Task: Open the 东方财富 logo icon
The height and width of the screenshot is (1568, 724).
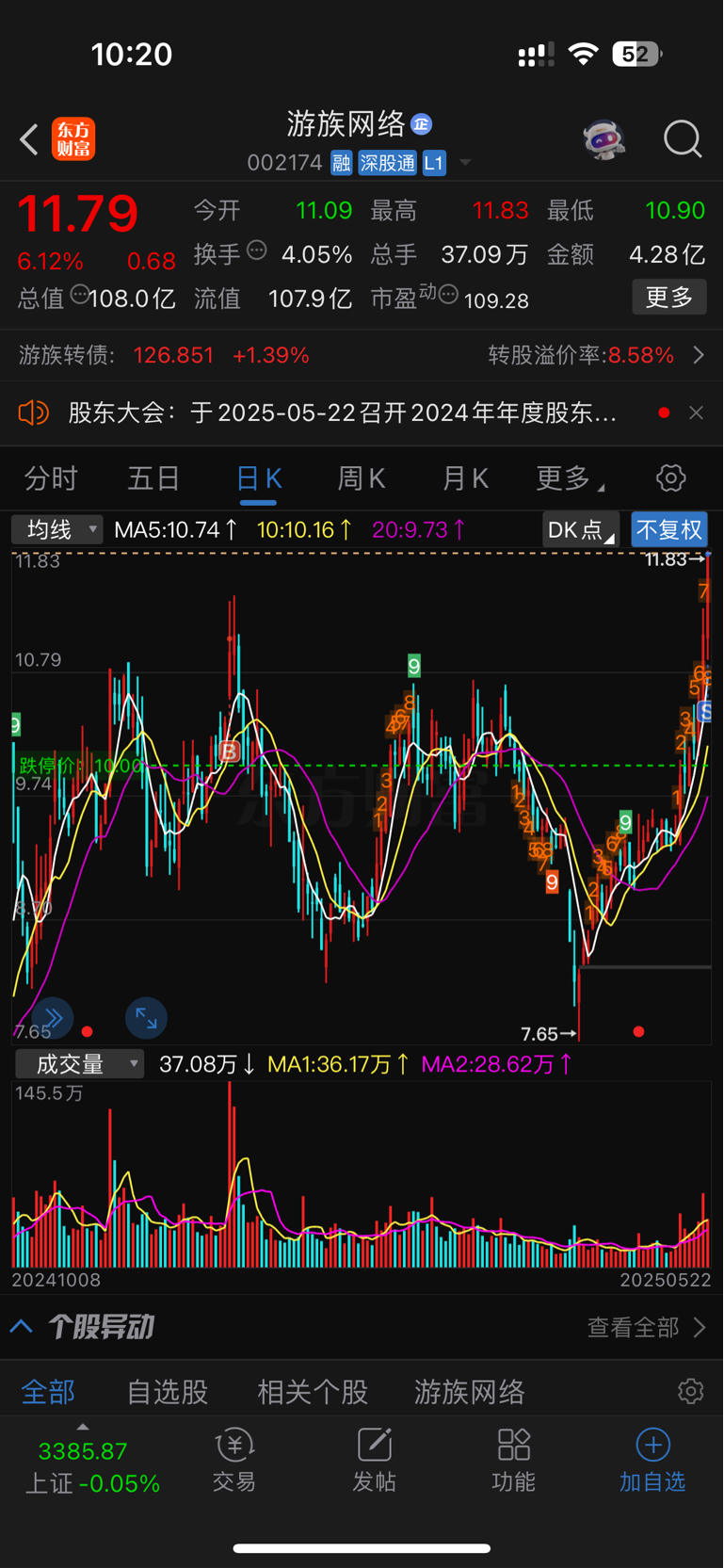Action: (73, 139)
